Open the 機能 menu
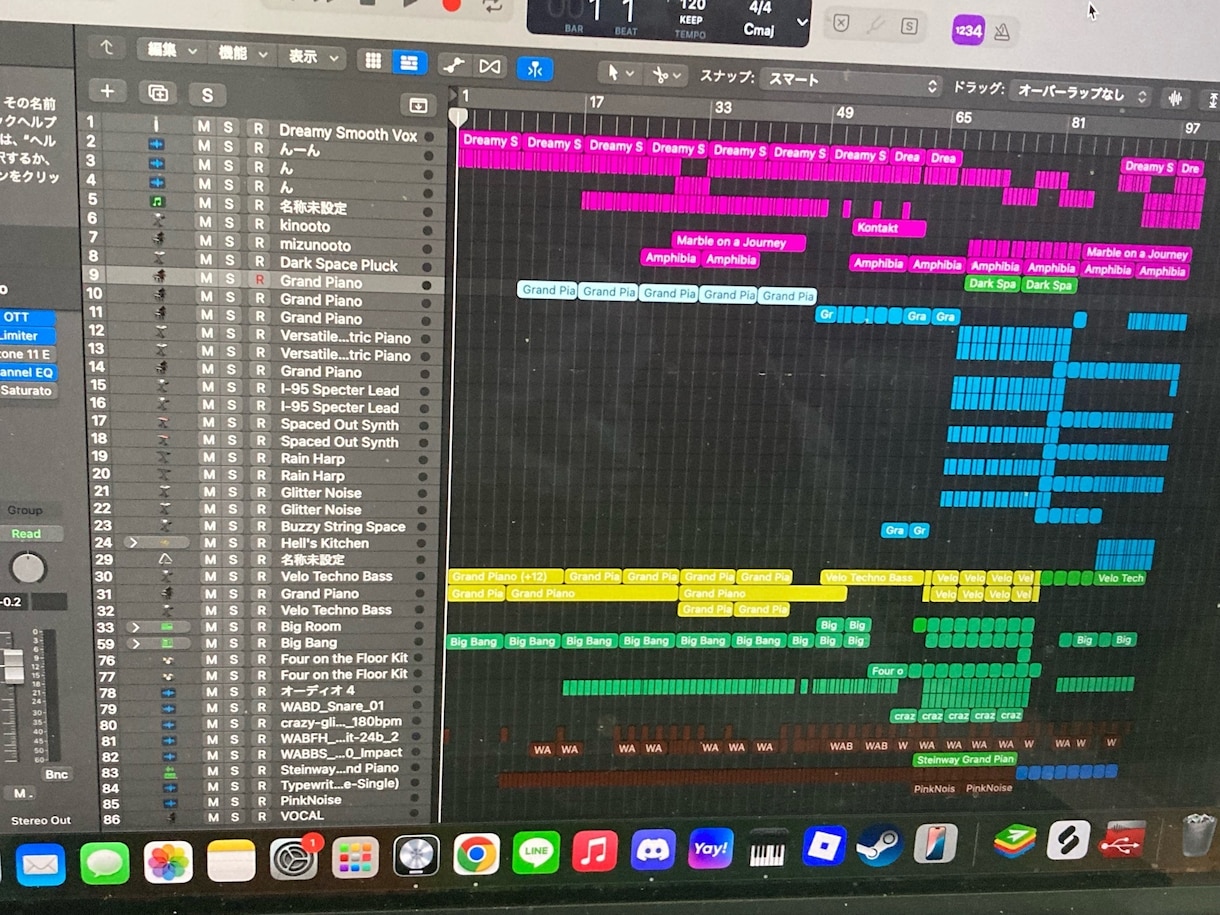This screenshot has height=915, width=1220. pos(244,53)
